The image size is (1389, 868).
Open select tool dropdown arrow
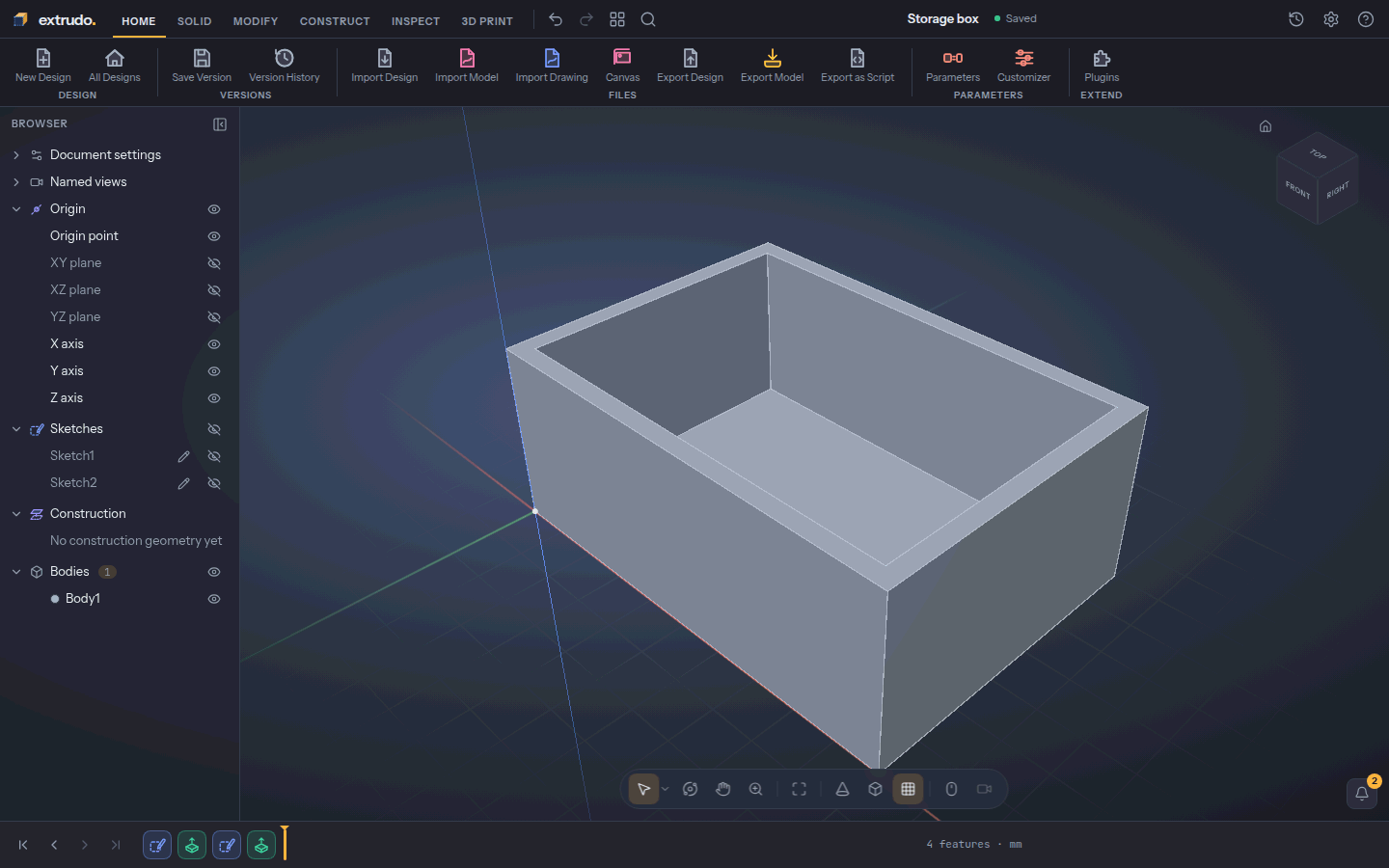click(x=665, y=789)
